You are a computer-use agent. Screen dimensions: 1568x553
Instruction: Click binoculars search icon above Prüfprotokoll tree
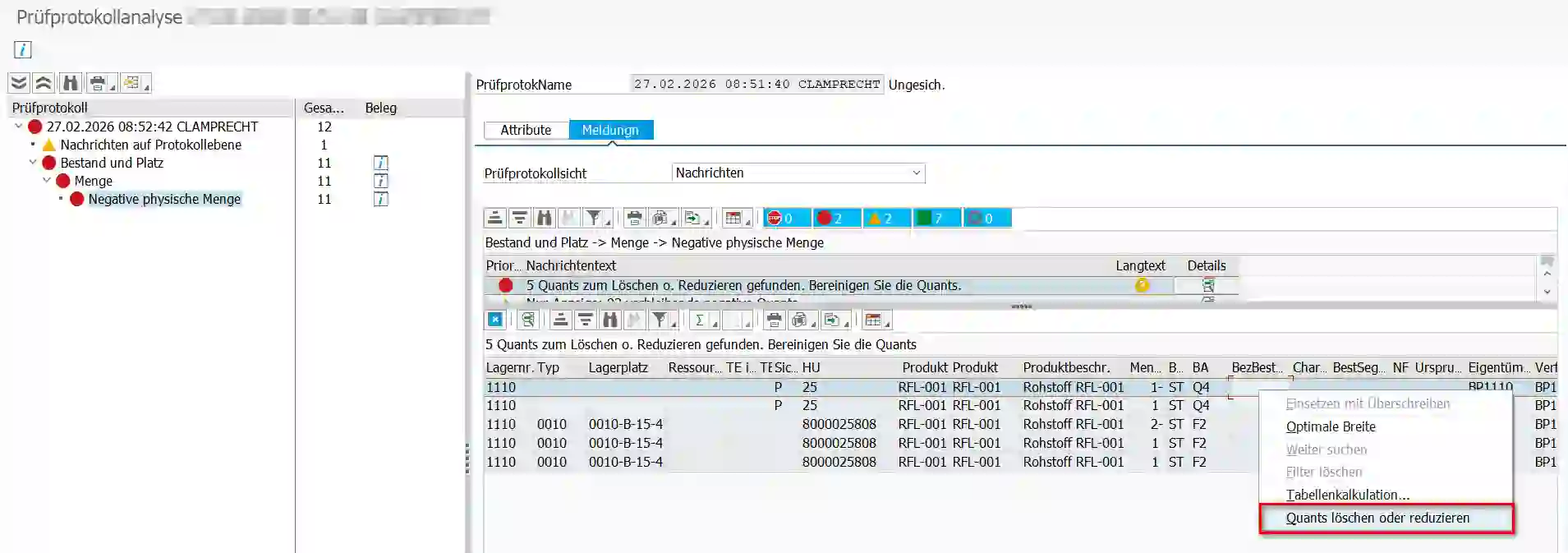71,83
